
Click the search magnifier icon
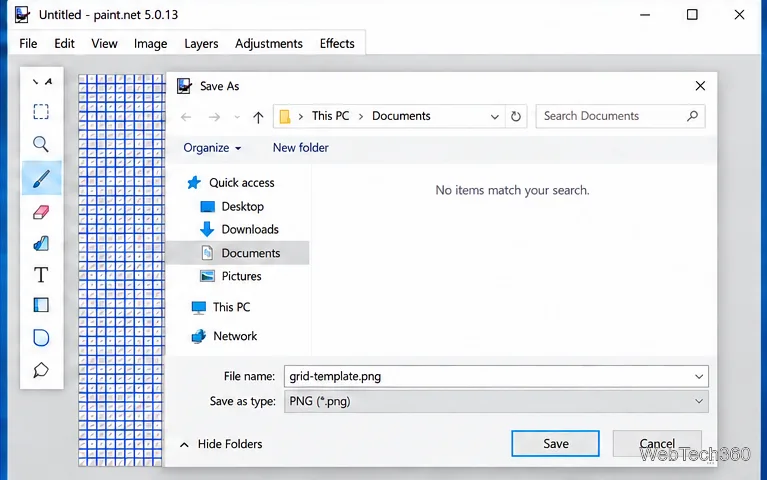point(692,116)
